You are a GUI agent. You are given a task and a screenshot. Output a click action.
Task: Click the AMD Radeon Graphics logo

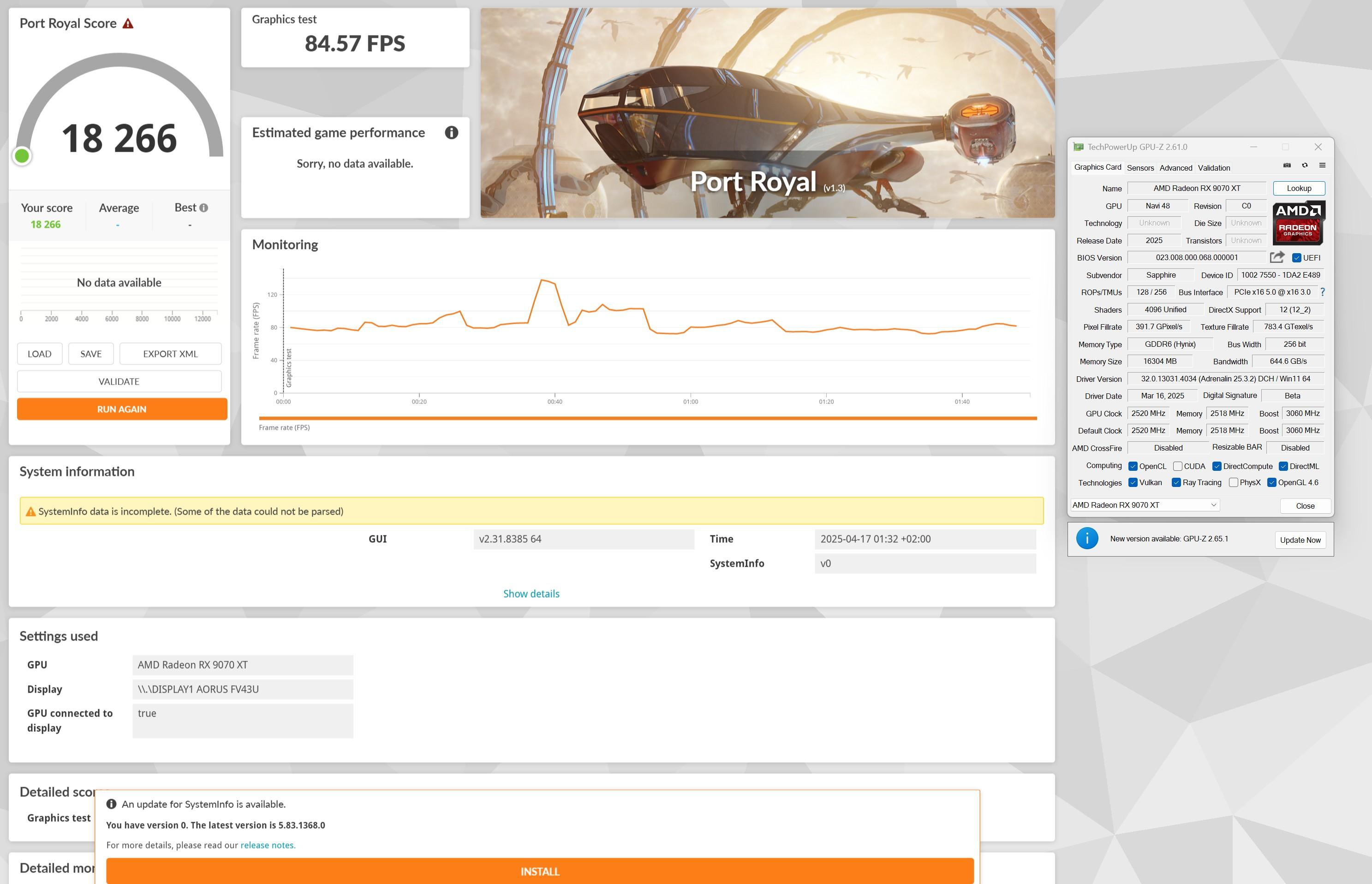[1299, 223]
